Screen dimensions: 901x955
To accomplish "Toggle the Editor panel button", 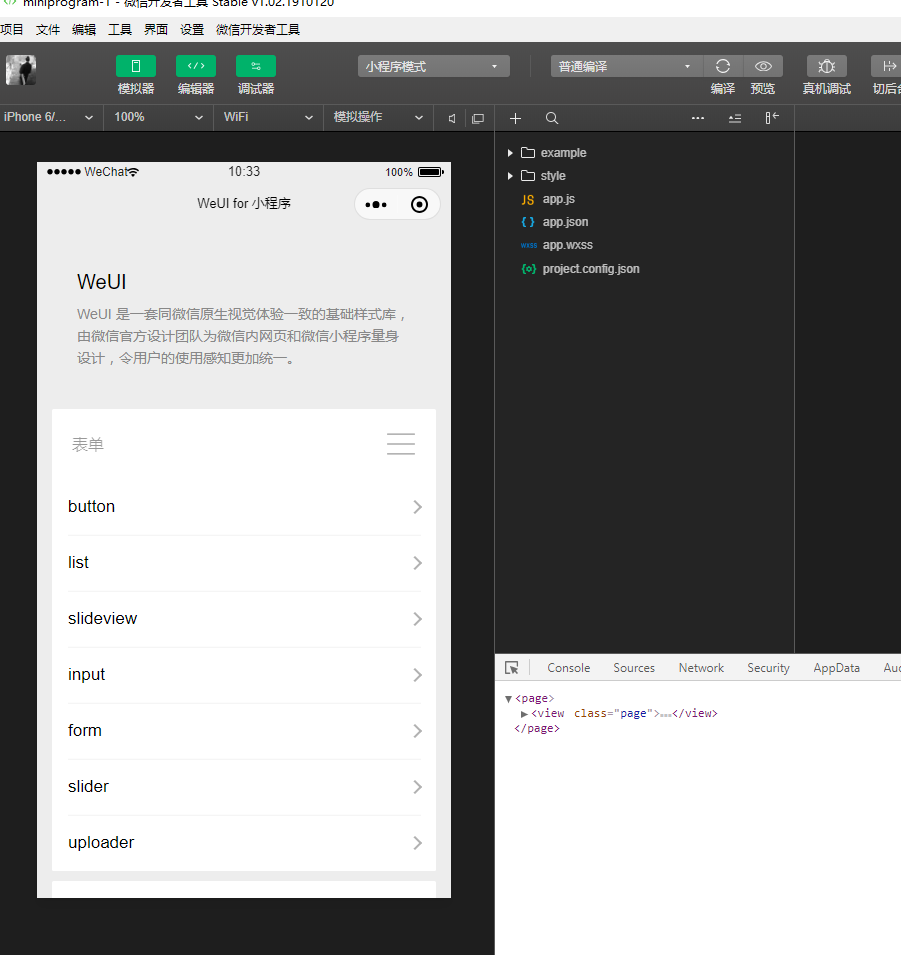I will [x=196, y=67].
